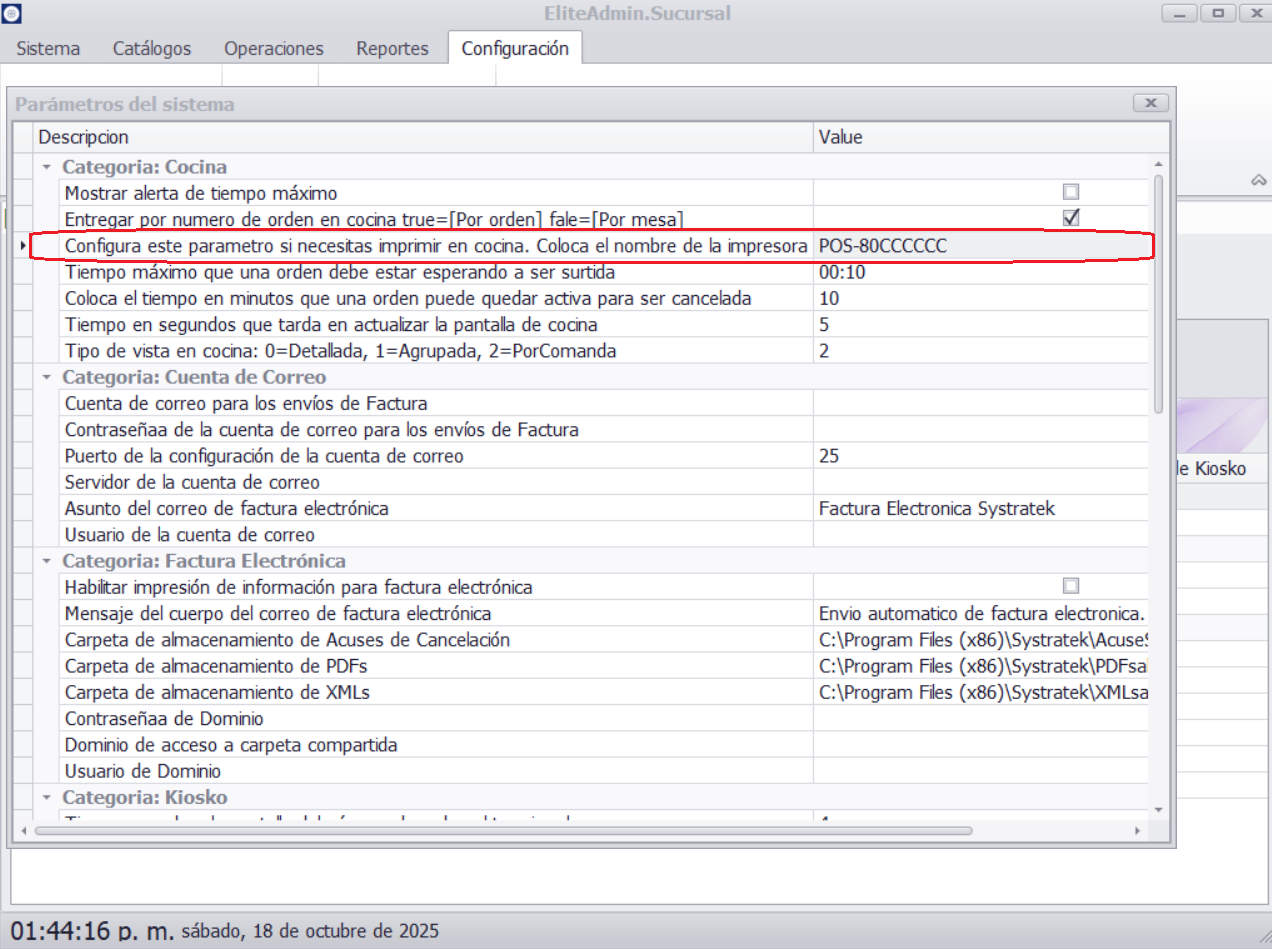This screenshot has width=1272, height=949.
Task: Collapse the Categoria: Cuenta de Correo group
Action: (x=47, y=377)
